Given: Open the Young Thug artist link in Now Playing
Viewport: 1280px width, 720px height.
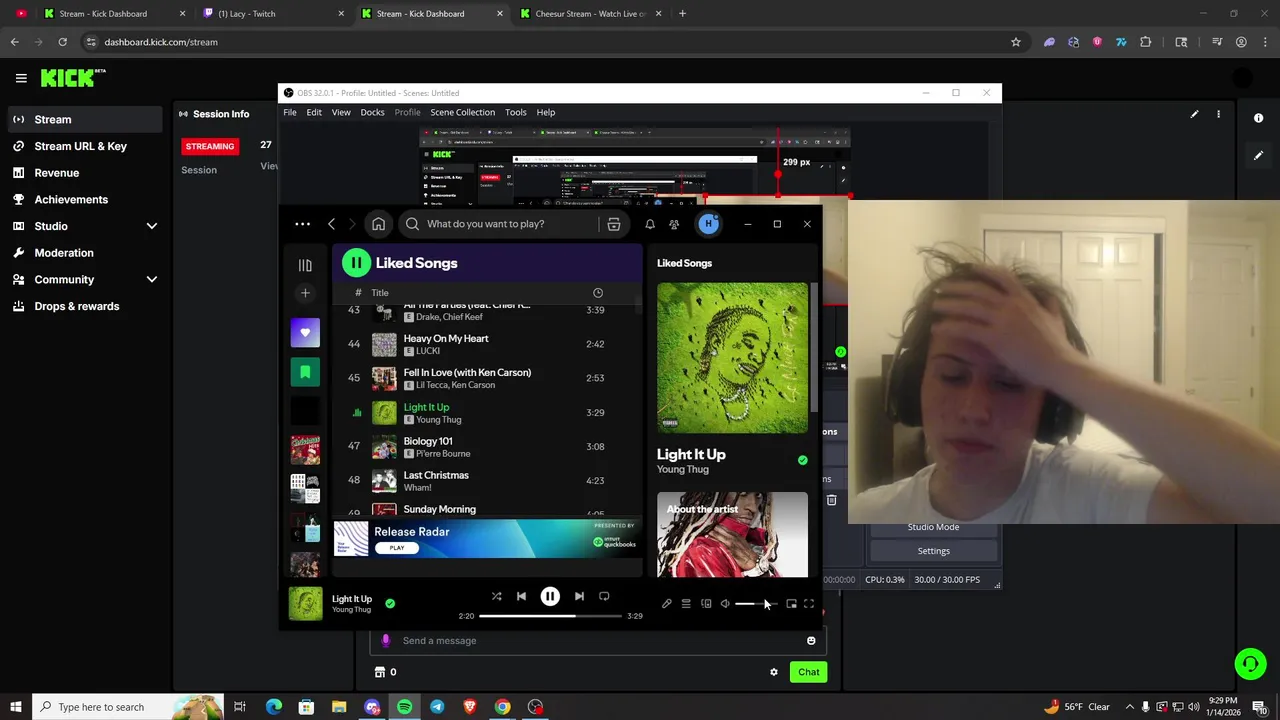Looking at the screenshot, I should [x=683, y=469].
